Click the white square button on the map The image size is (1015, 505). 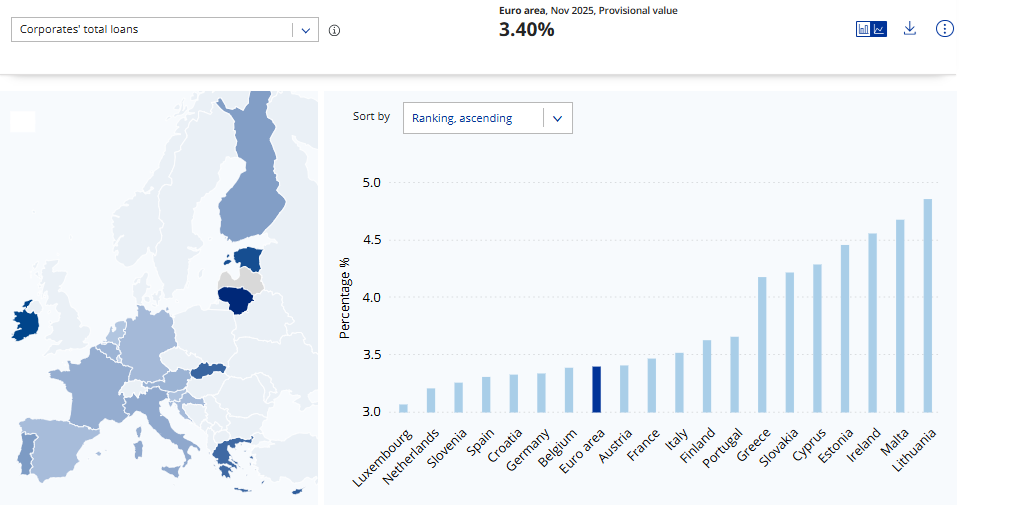coord(23,121)
